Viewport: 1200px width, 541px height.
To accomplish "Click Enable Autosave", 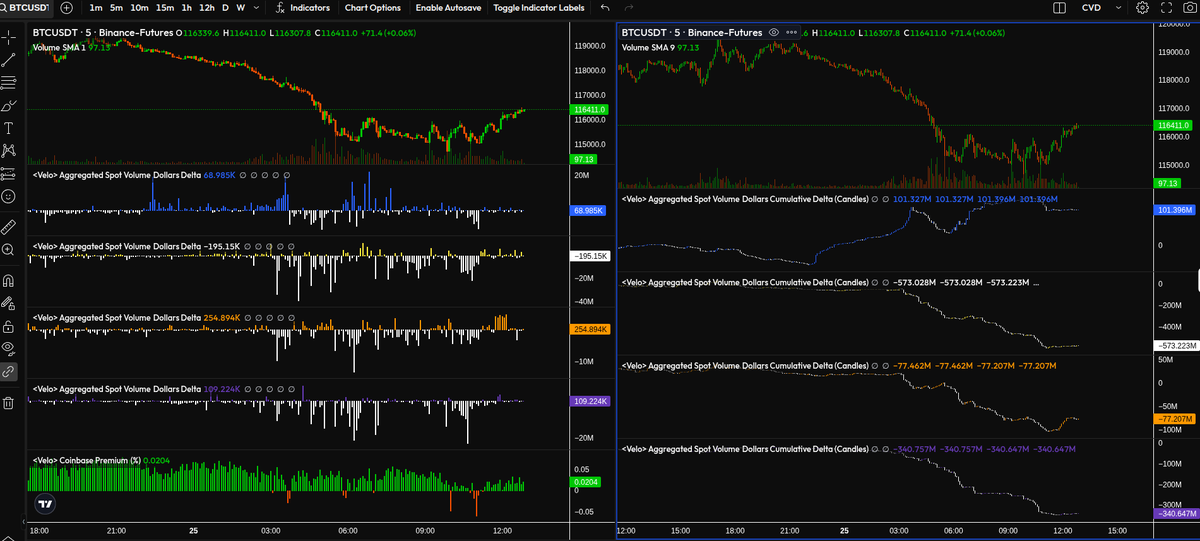I will click(447, 7).
